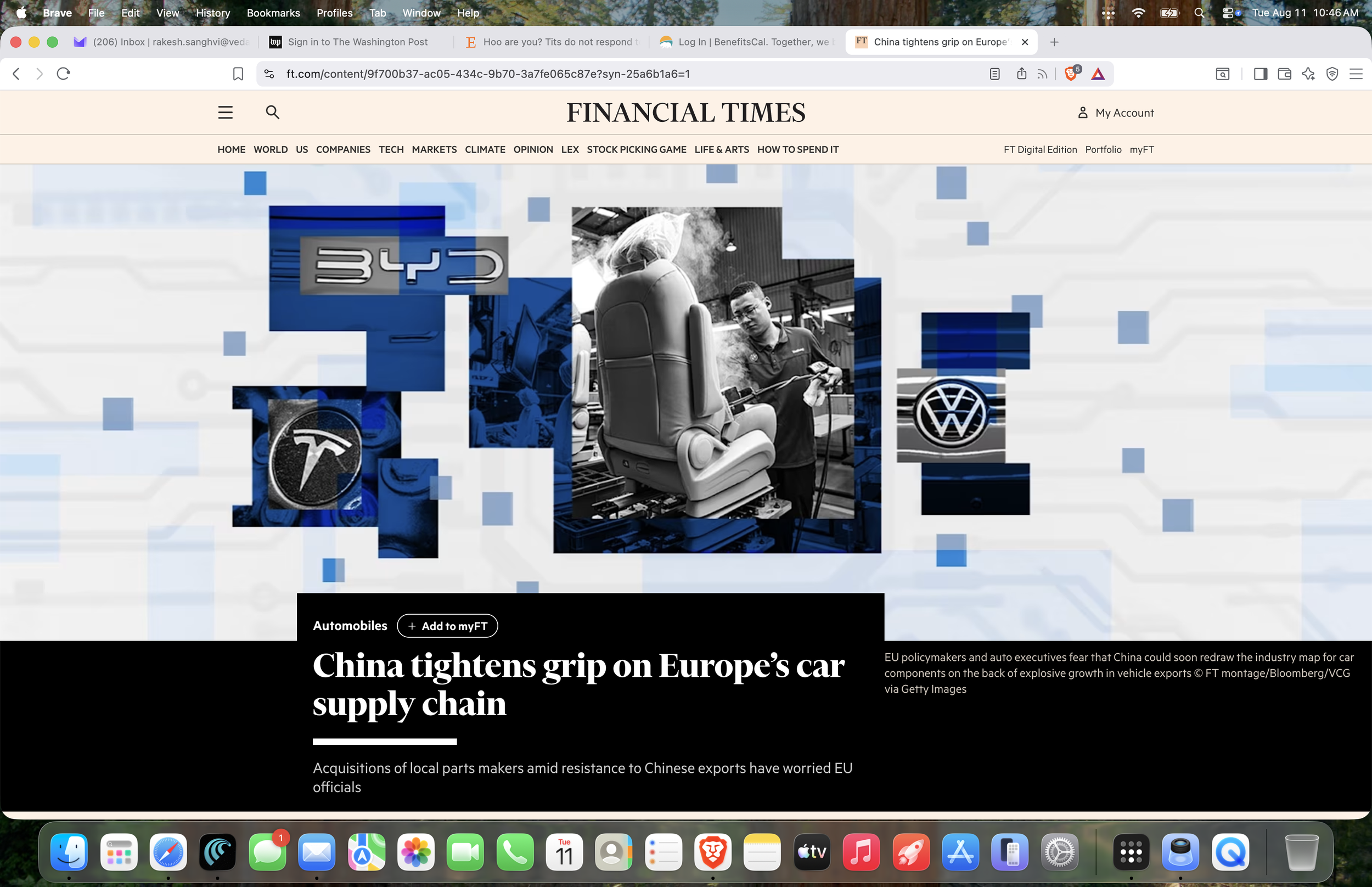Open the HOW TO SPEND IT section
This screenshot has width=1372, height=887.
pyautogui.click(x=797, y=149)
